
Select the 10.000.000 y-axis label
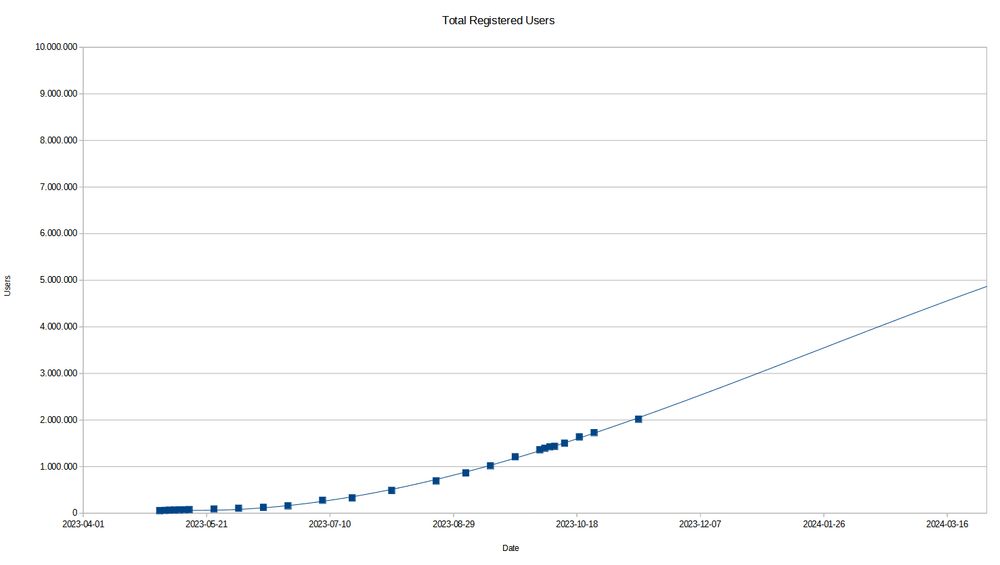click(57, 47)
